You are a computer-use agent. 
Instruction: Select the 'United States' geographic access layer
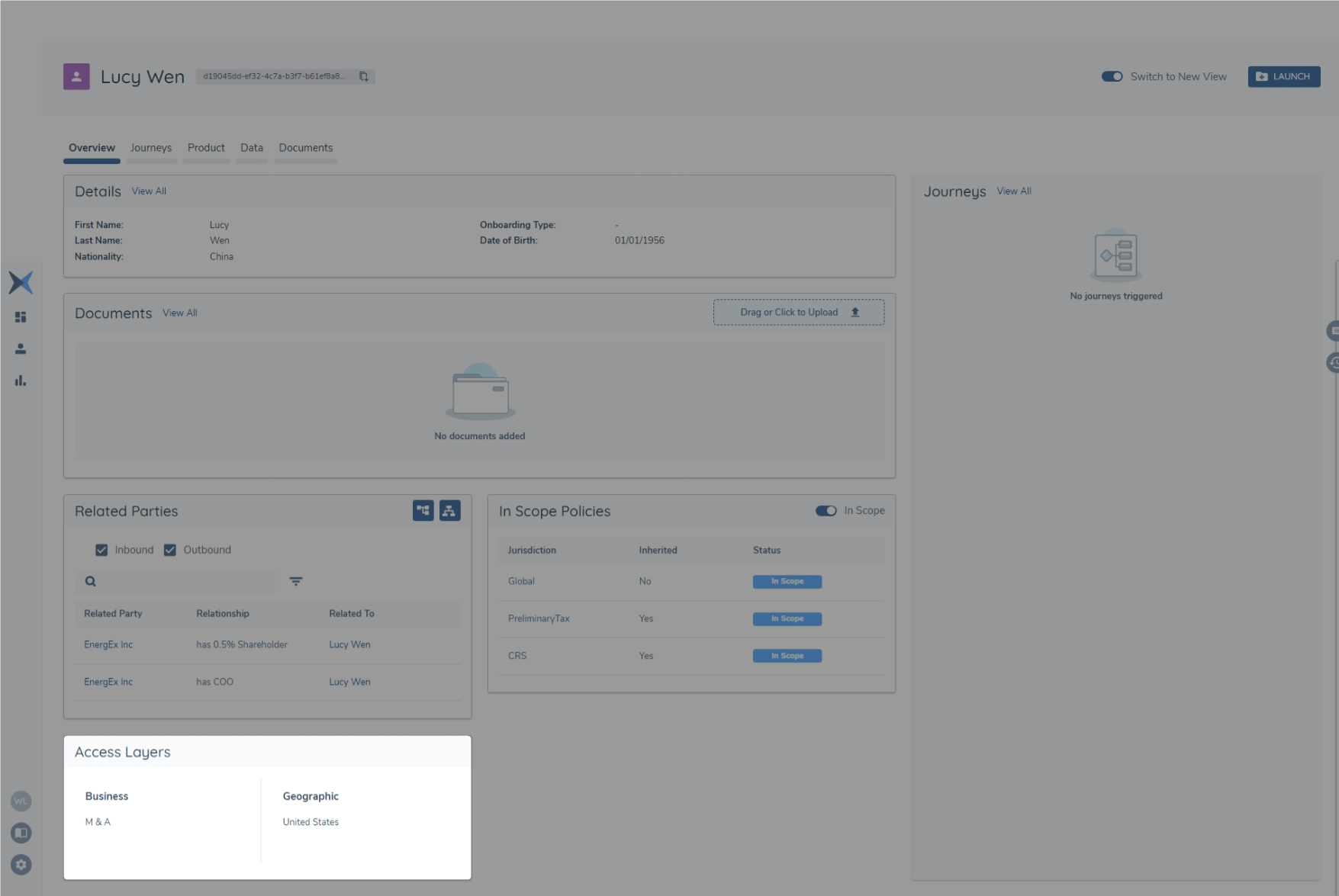coord(311,822)
